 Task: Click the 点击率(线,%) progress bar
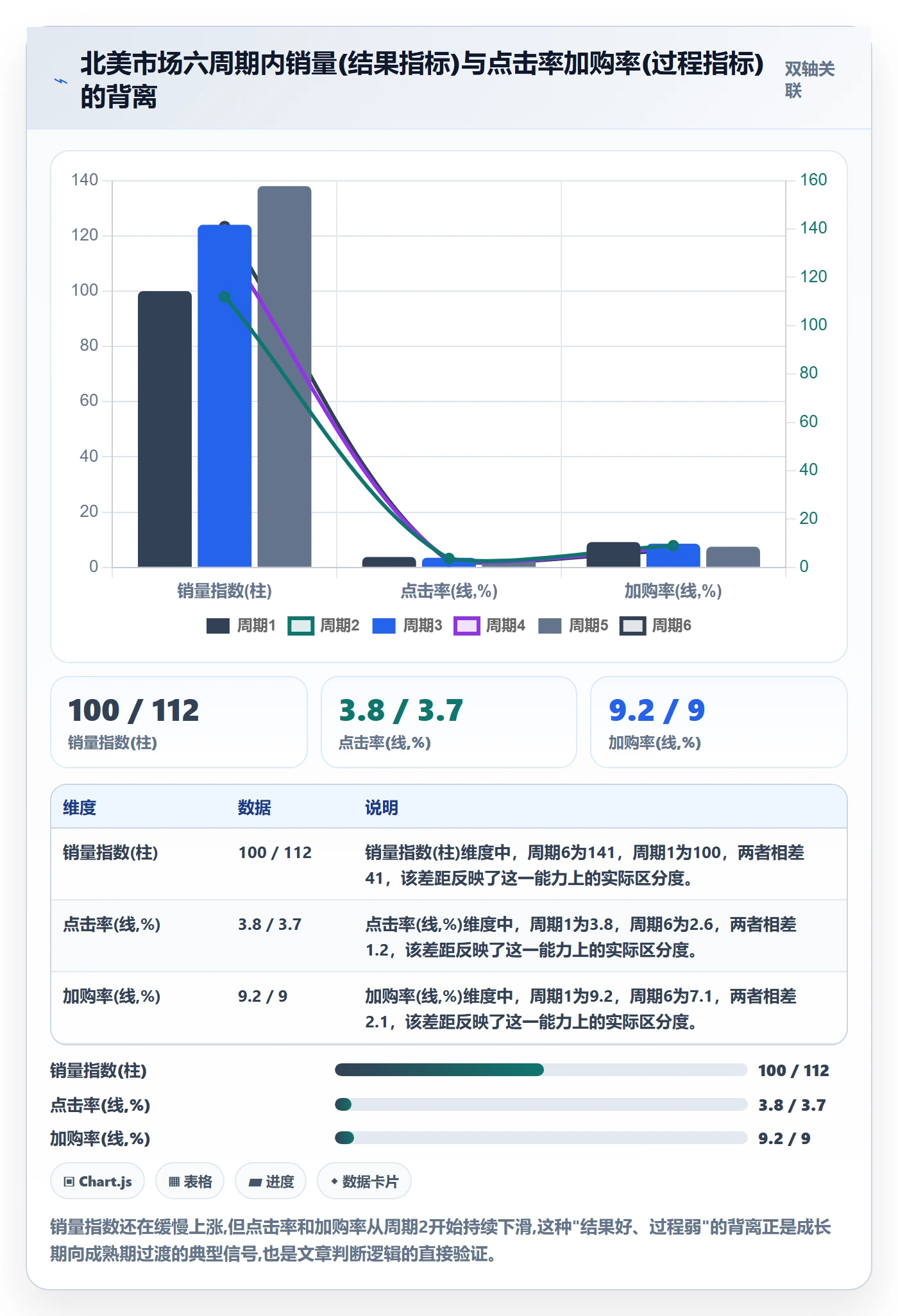541,1104
